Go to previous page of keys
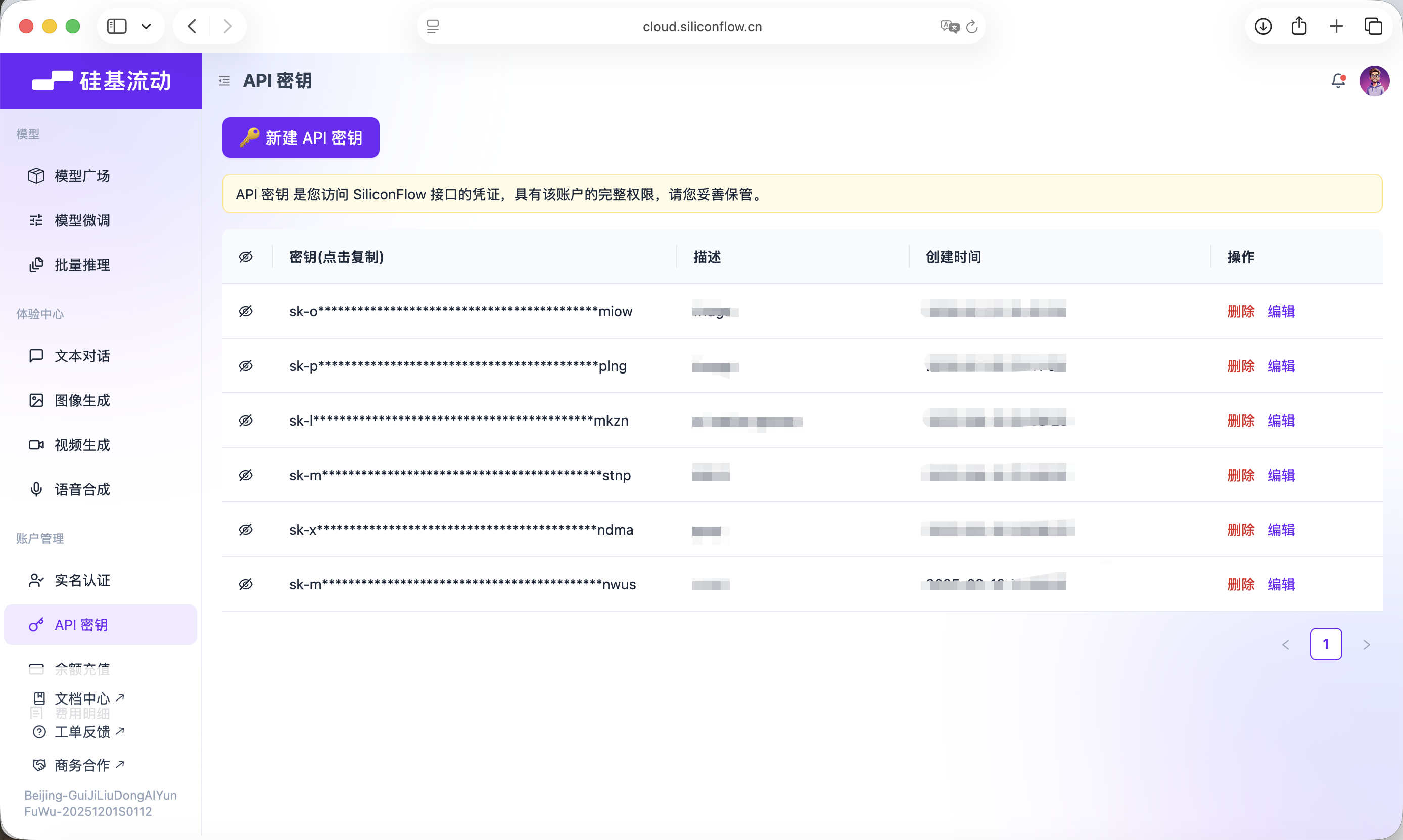 [1285, 645]
